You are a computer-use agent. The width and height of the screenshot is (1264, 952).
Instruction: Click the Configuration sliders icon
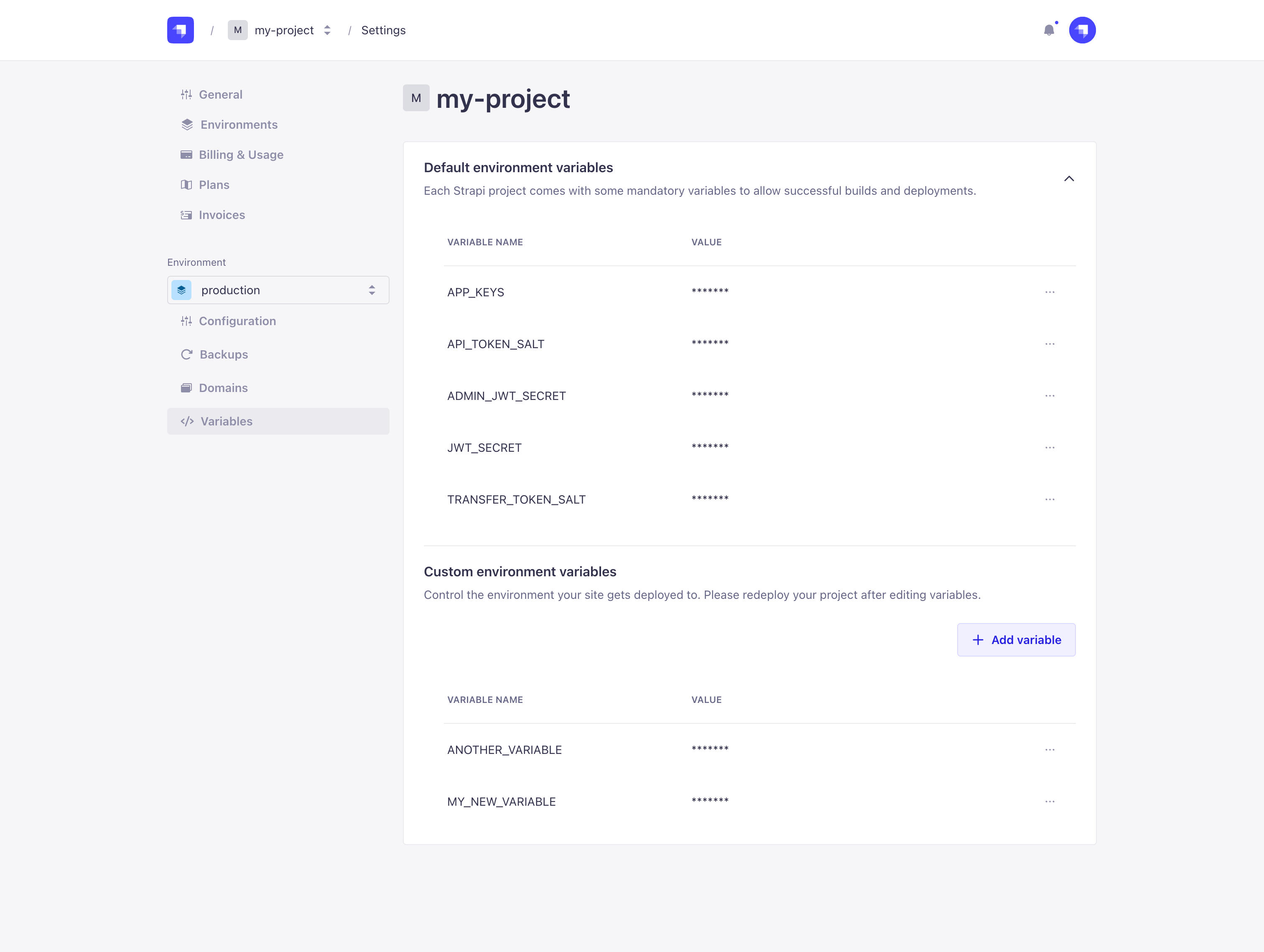pyautogui.click(x=186, y=321)
